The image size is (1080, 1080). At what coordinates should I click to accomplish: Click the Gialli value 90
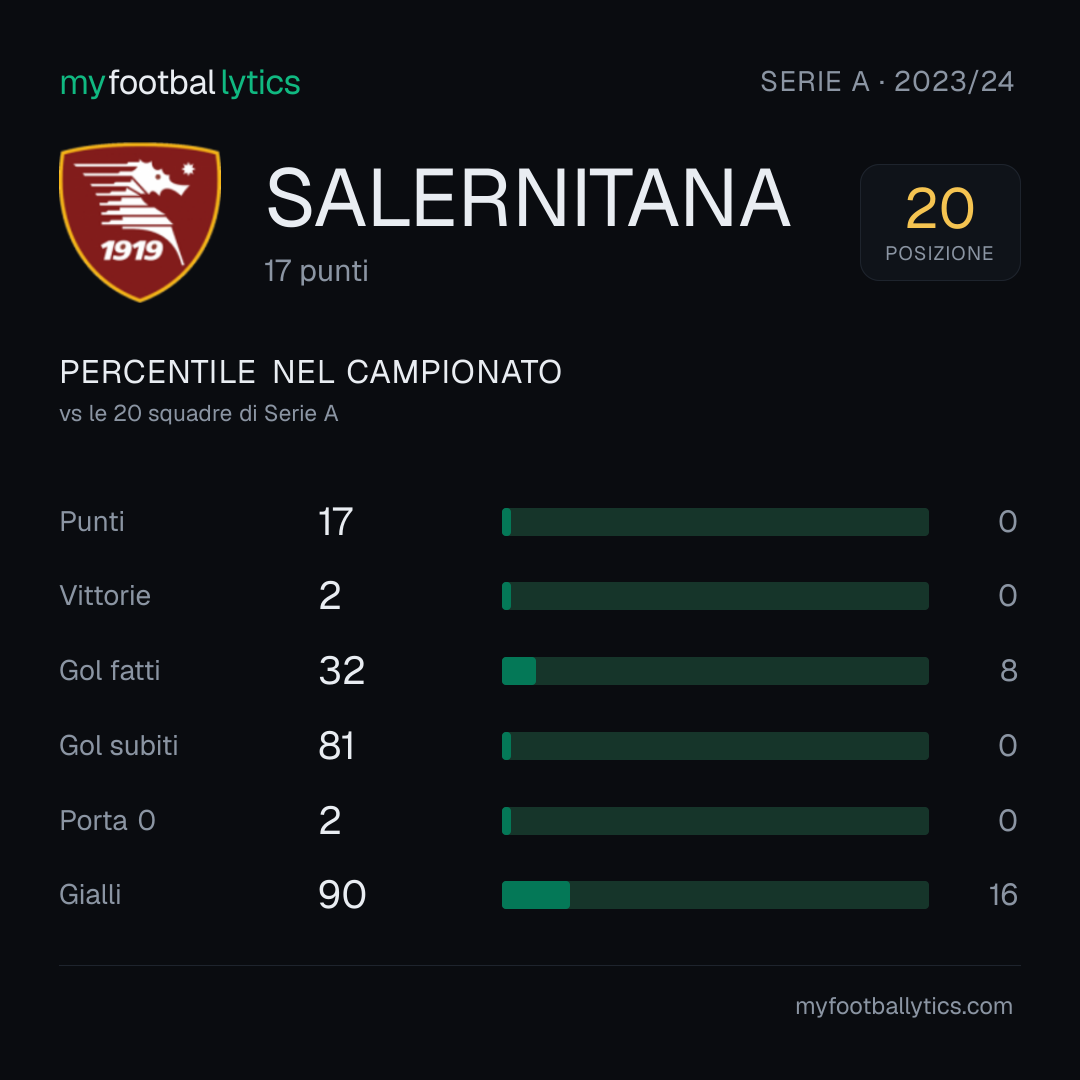pos(342,895)
